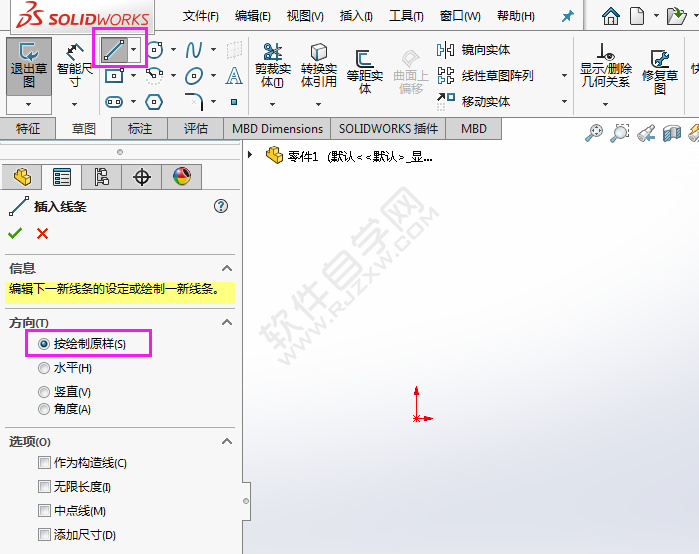Image resolution: width=699 pixels, height=554 pixels.
Task: Select the Circle sketch tool
Action: click(155, 49)
